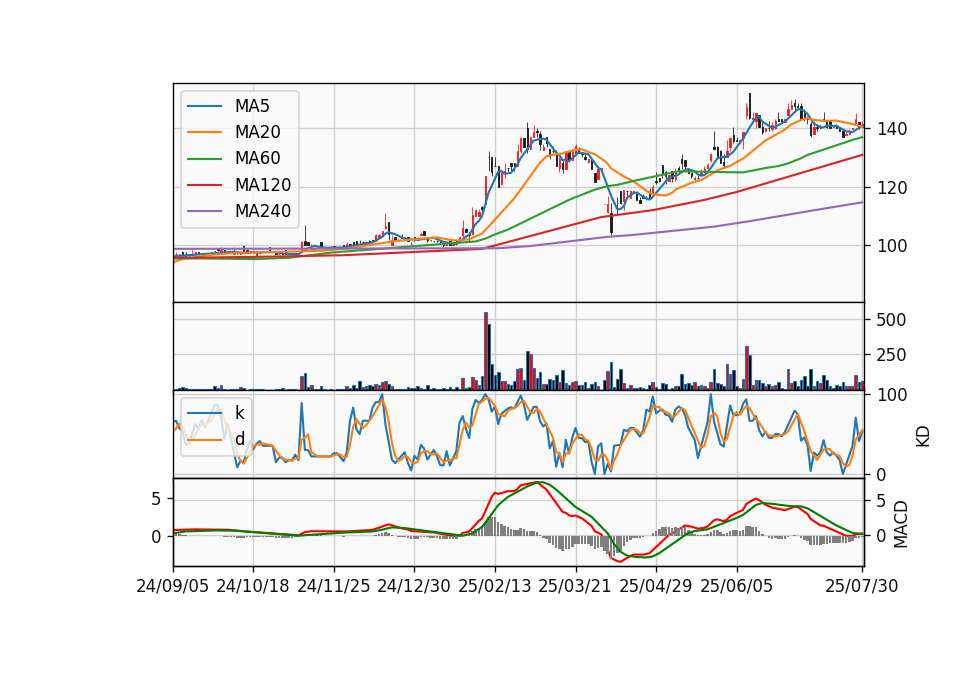960x690 pixels.
Task: Click the orange MA20 line sample in legend
Action: pyautogui.click(x=204, y=132)
